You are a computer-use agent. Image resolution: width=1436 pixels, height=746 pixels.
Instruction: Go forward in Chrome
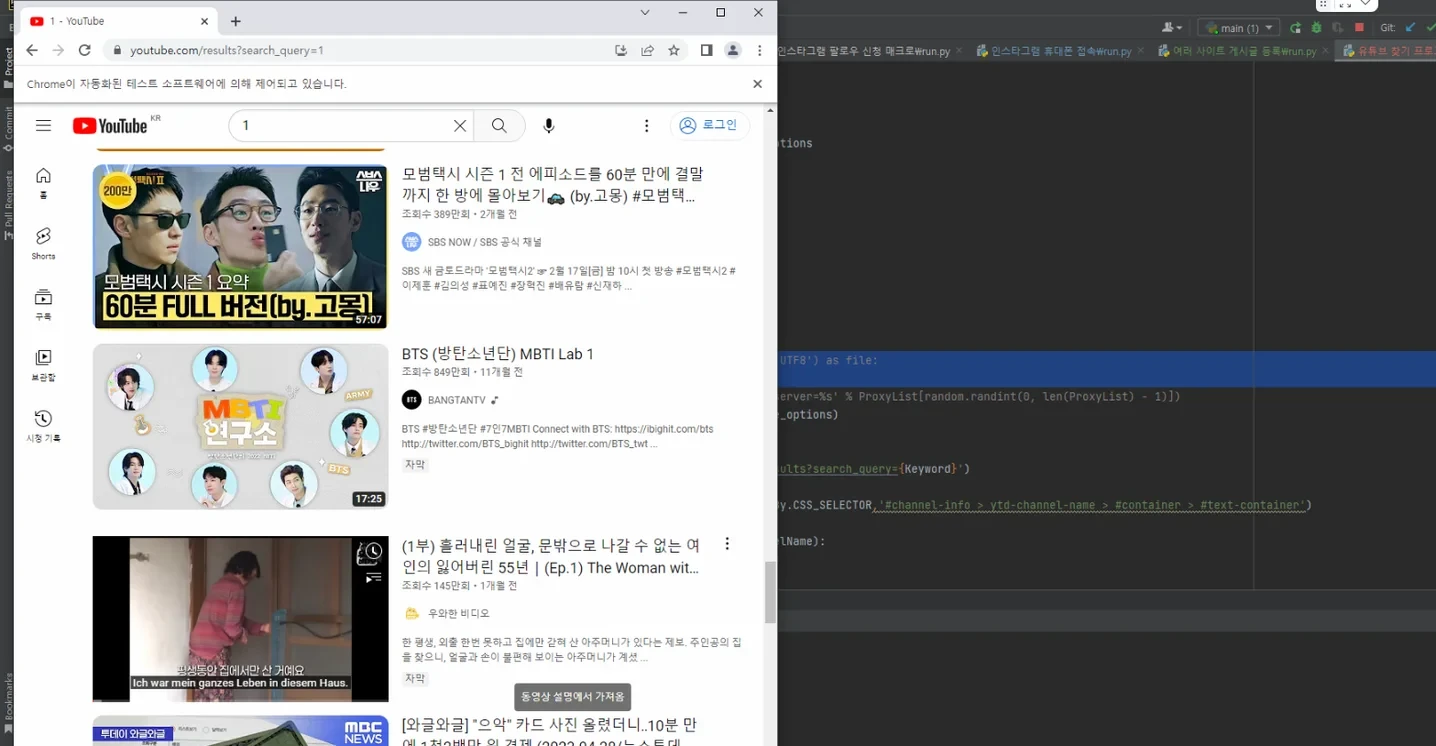click(58, 50)
